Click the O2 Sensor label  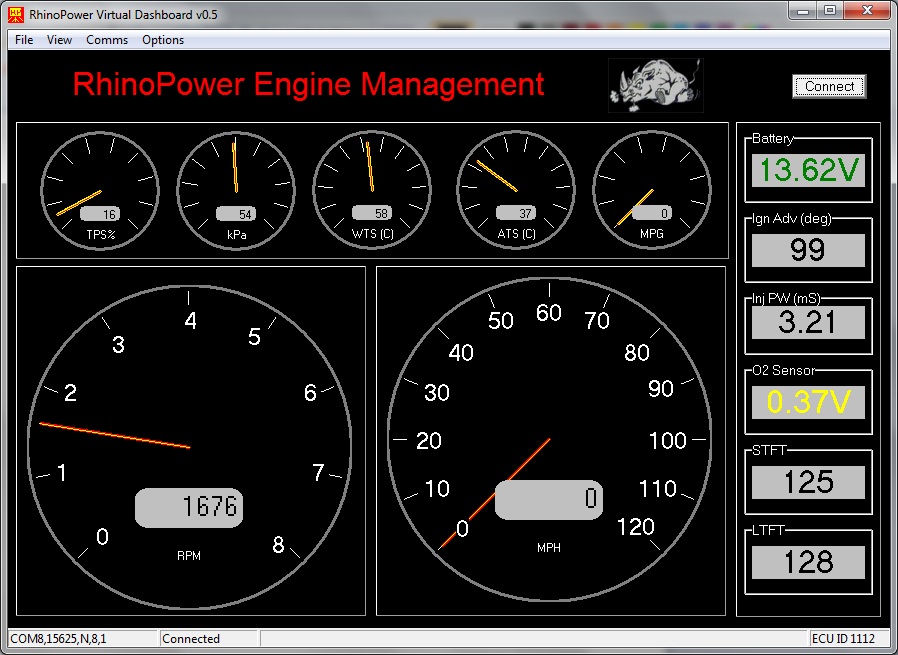pos(783,370)
